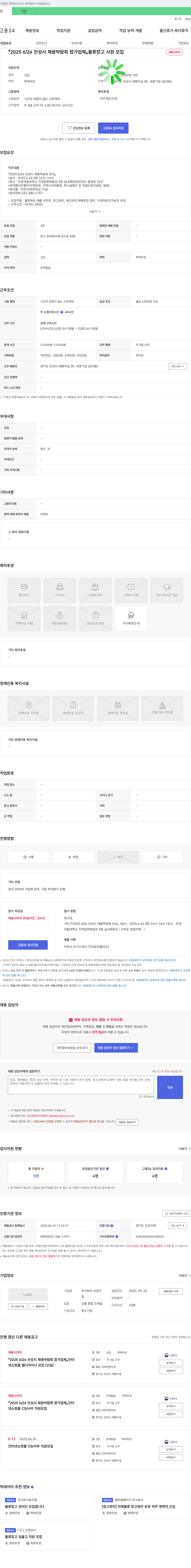Open the 로그인 link at top
The image size is (191, 1568).
[x=178, y=19]
